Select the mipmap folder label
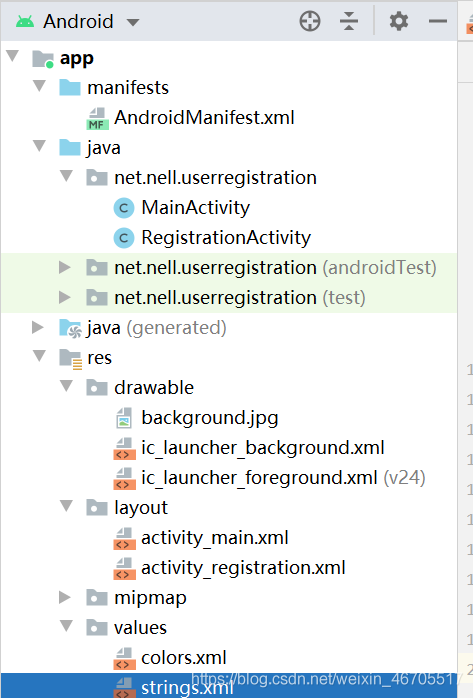 click(150, 598)
